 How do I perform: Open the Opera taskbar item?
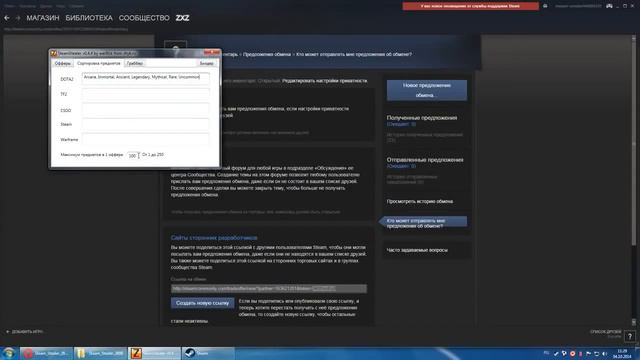(46, 353)
